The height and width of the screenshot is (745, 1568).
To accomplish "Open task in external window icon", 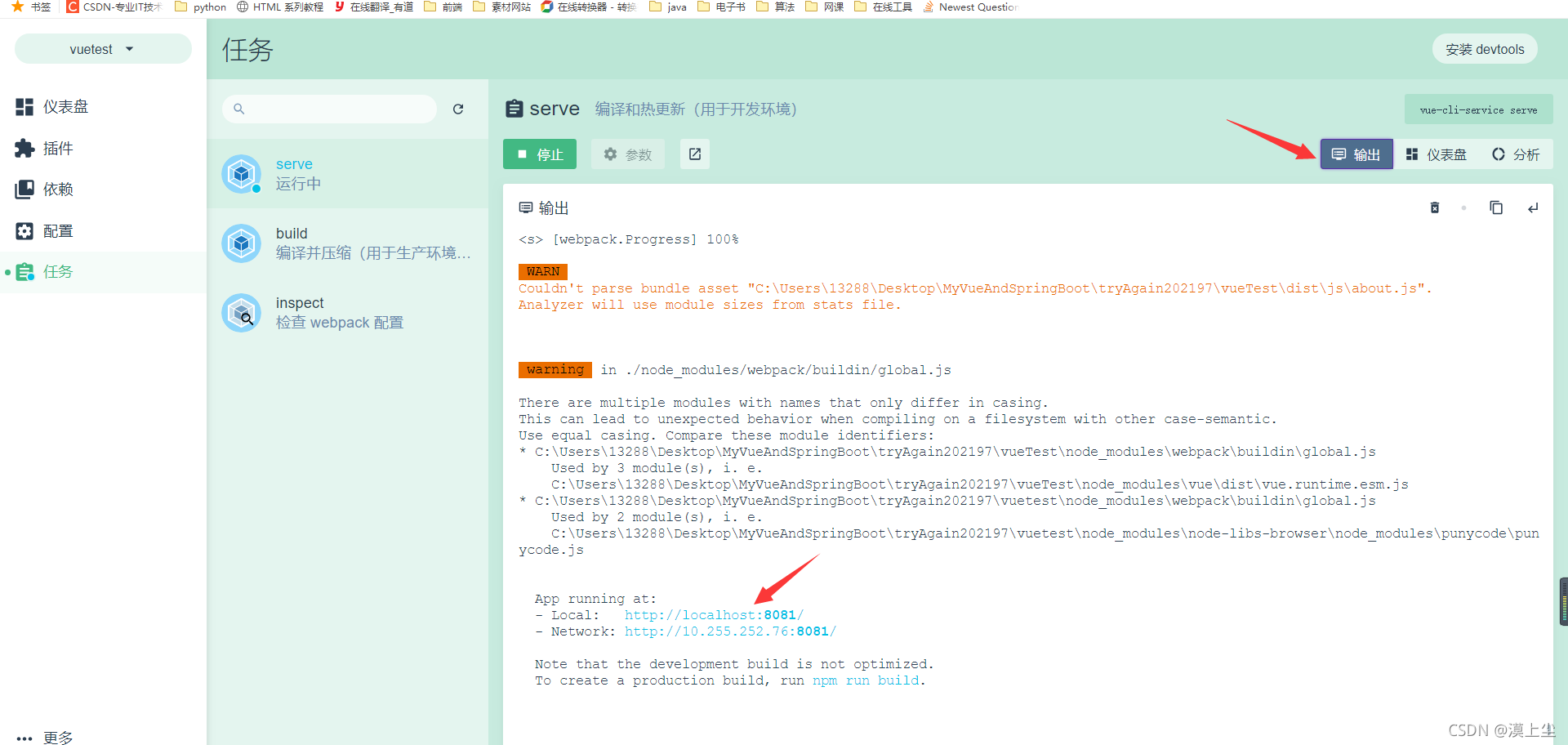I will (x=695, y=154).
